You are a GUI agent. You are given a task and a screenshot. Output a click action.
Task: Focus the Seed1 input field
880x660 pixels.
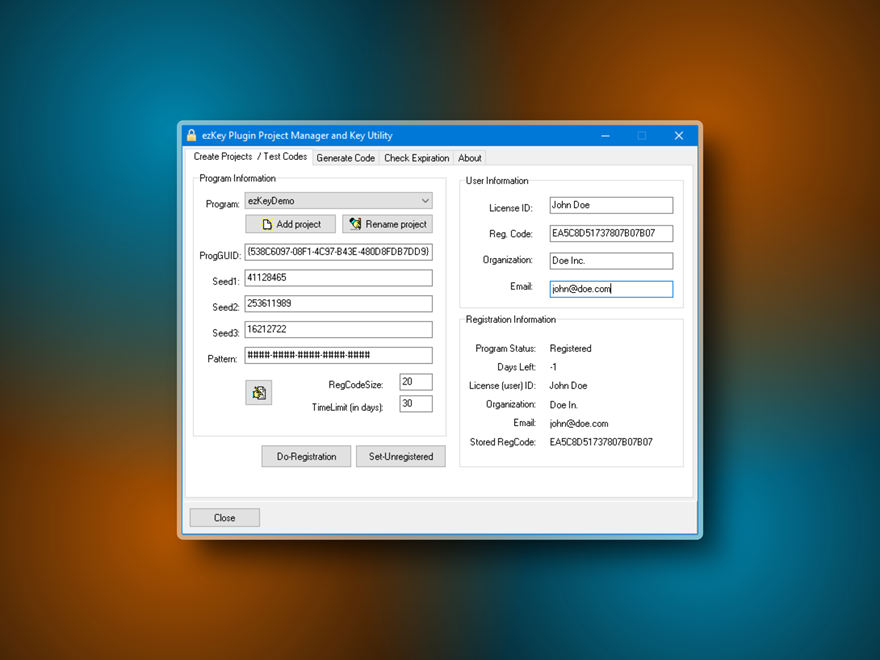pos(338,278)
